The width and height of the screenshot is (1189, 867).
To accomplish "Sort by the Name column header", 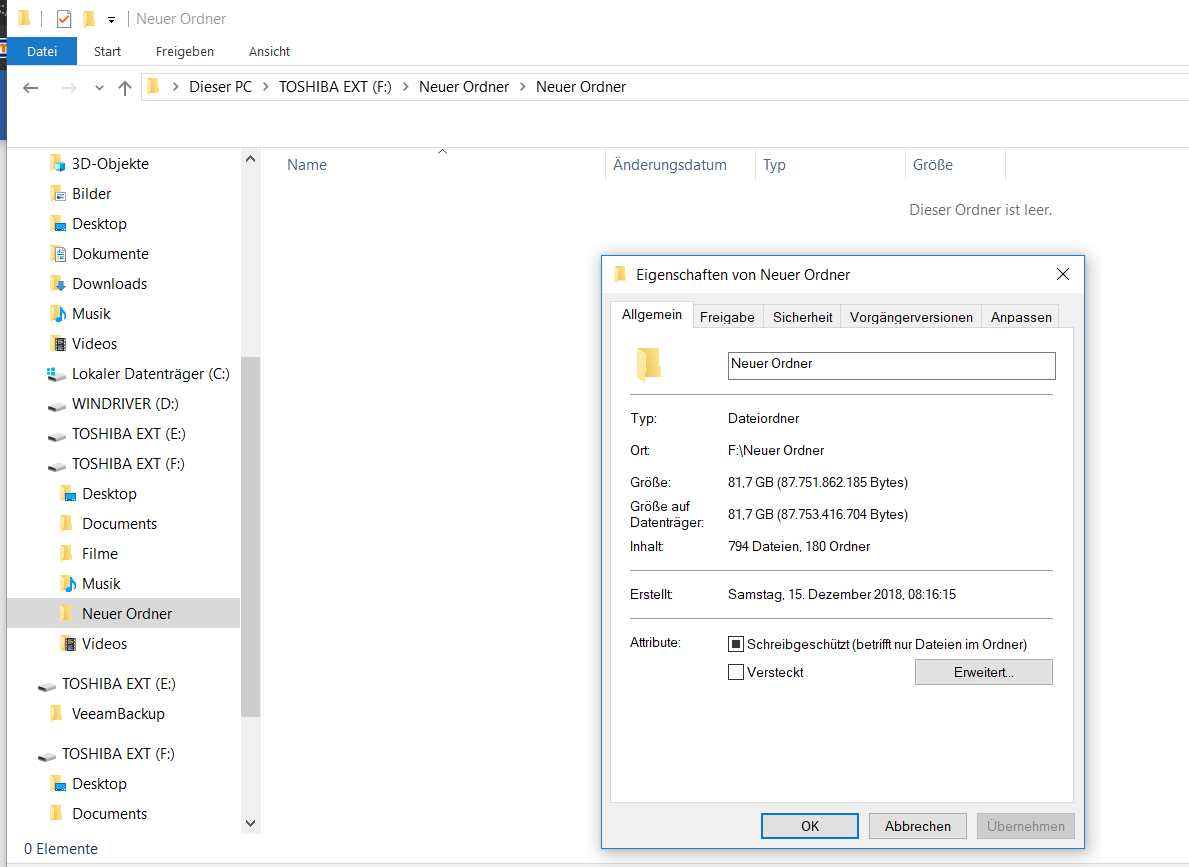I will 307,165.
